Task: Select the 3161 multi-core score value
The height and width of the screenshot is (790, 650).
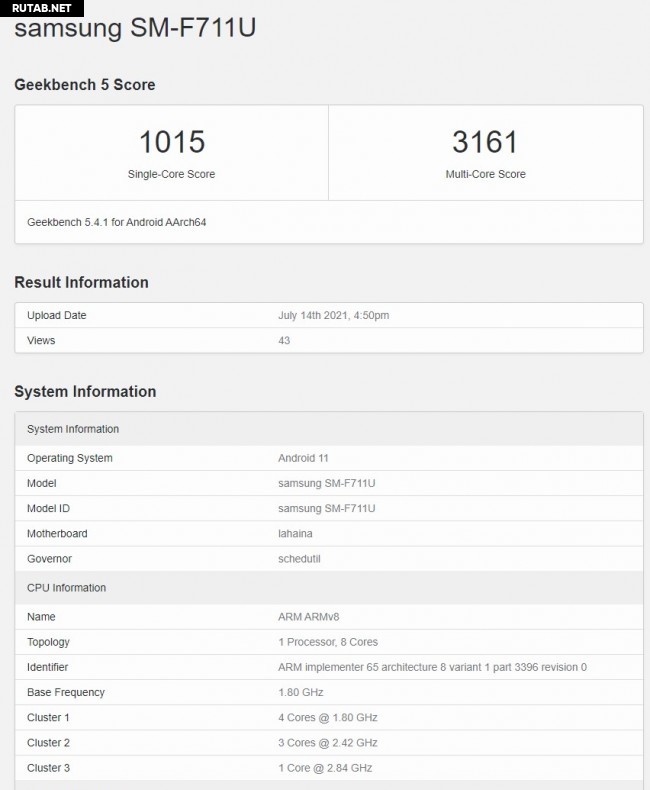Action: click(x=485, y=142)
